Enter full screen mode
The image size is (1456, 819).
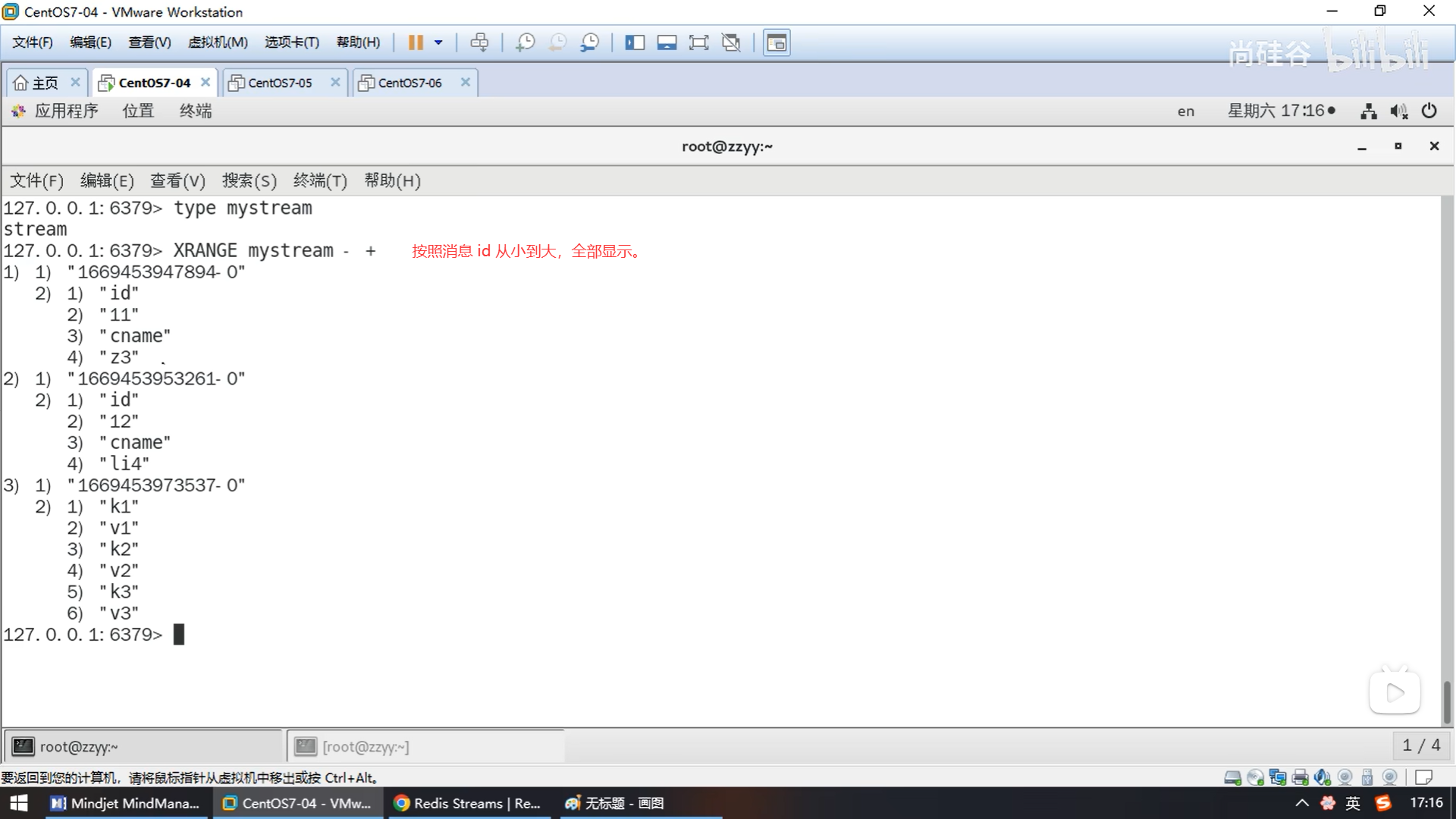pyautogui.click(x=698, y=42)
